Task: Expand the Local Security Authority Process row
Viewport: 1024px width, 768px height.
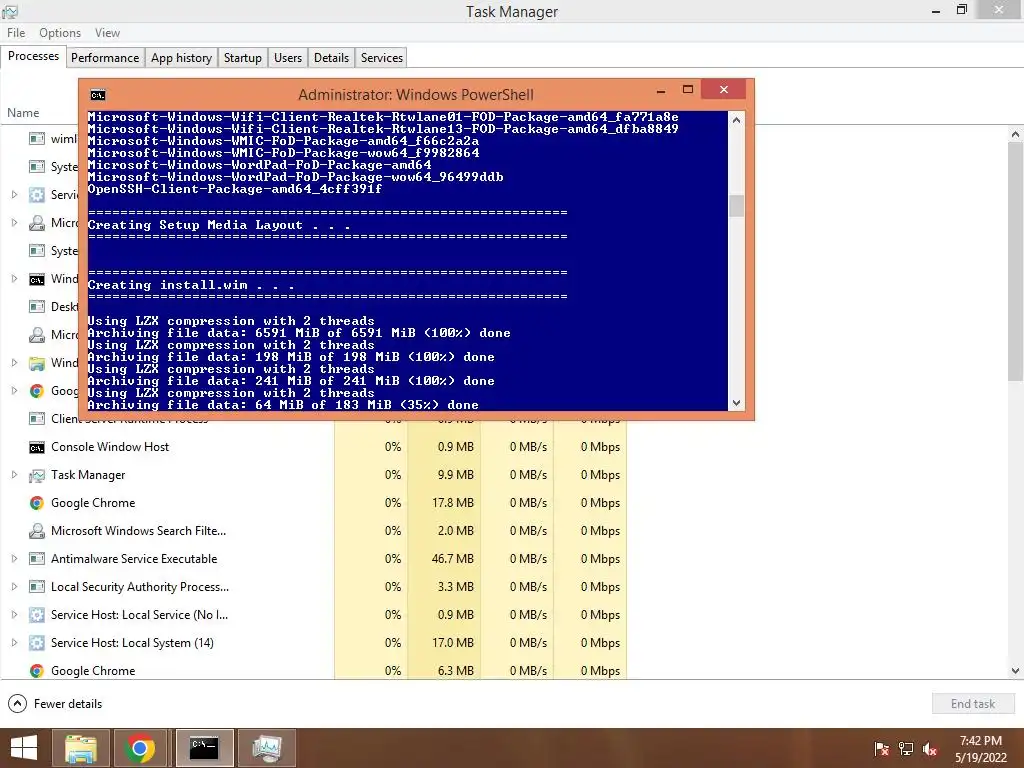Action: (14, 586)
